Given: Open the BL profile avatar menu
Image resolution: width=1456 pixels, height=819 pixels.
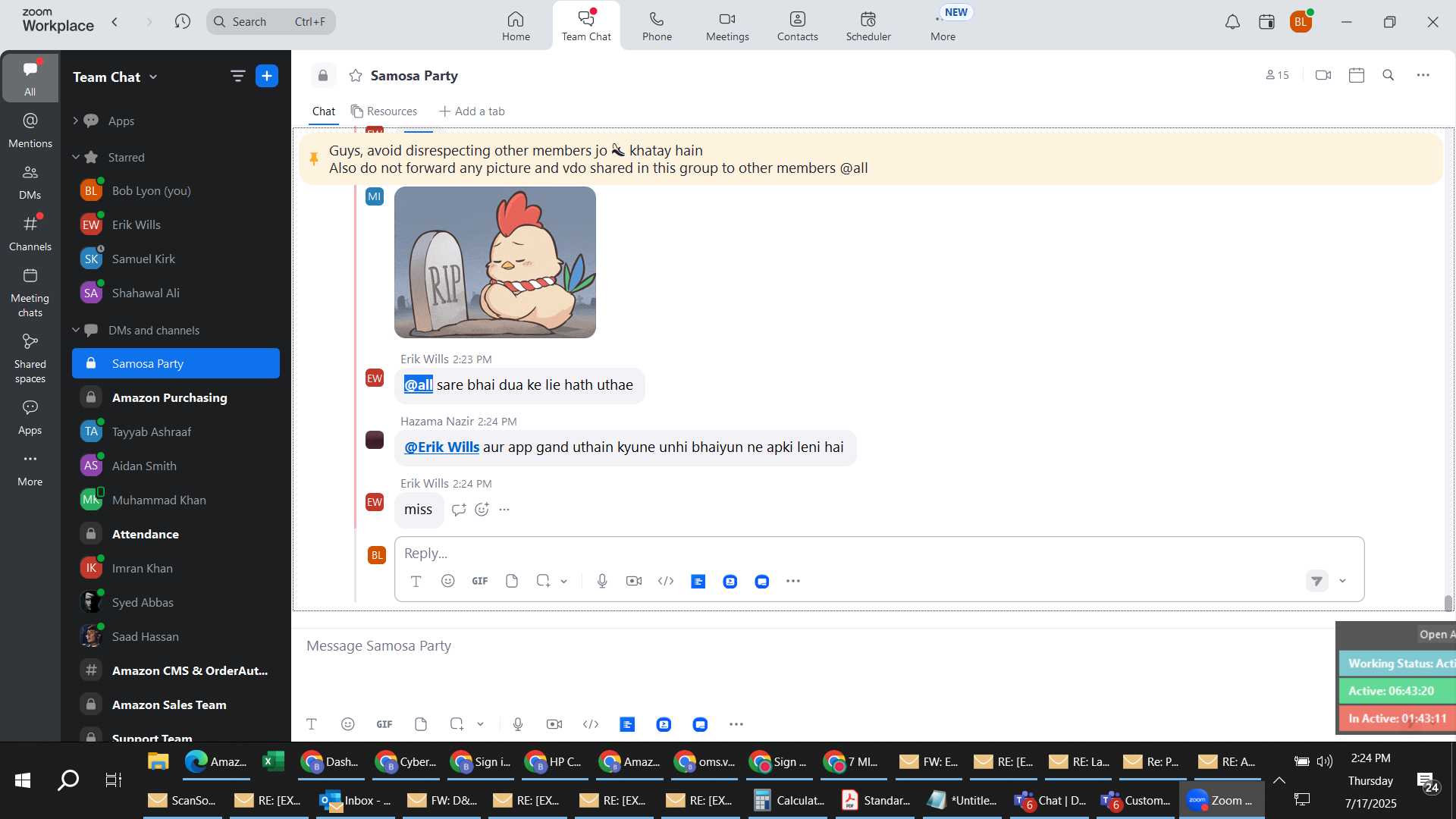Looking at the screenshot, I should [x=1301, y=22].
